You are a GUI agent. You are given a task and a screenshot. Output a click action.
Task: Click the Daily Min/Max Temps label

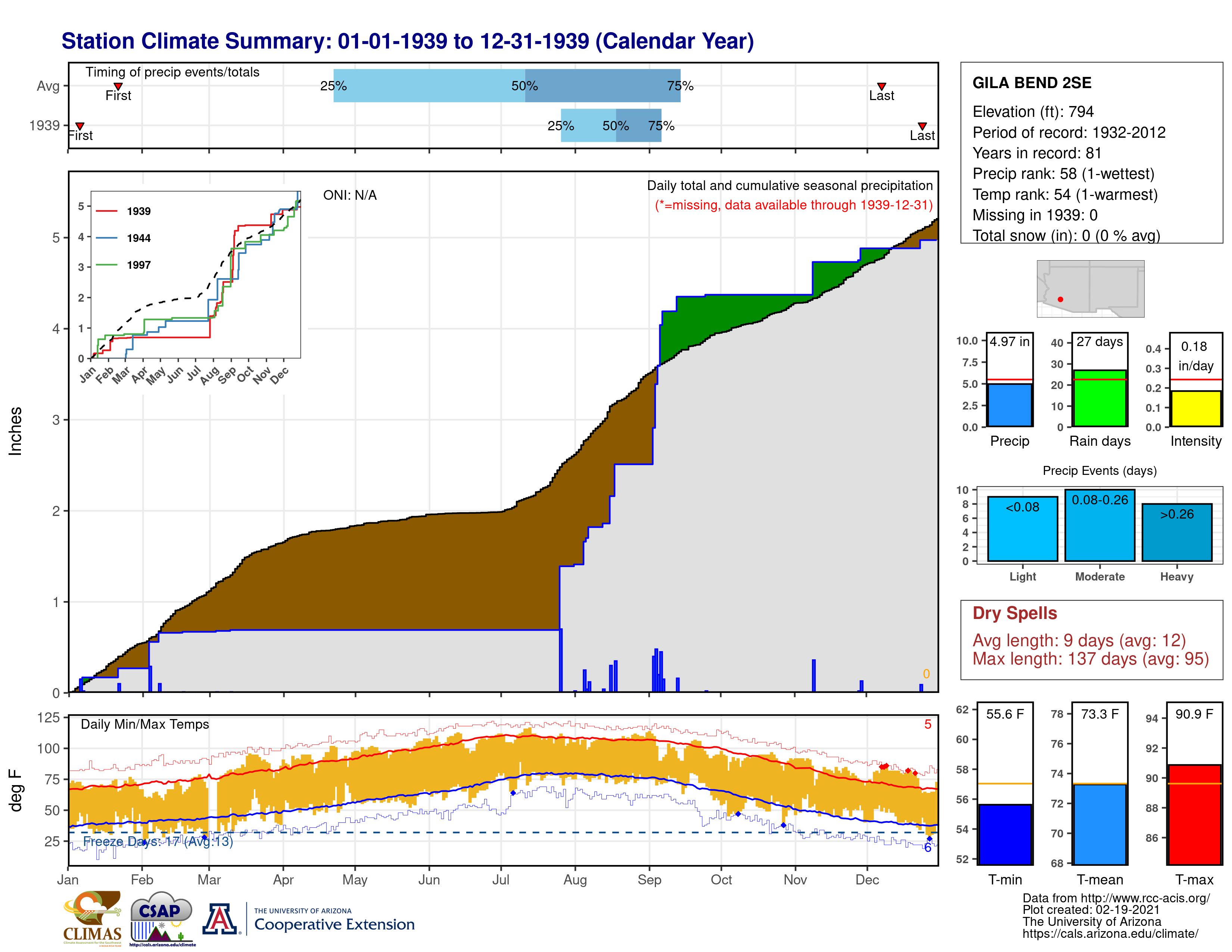[145, 724]
